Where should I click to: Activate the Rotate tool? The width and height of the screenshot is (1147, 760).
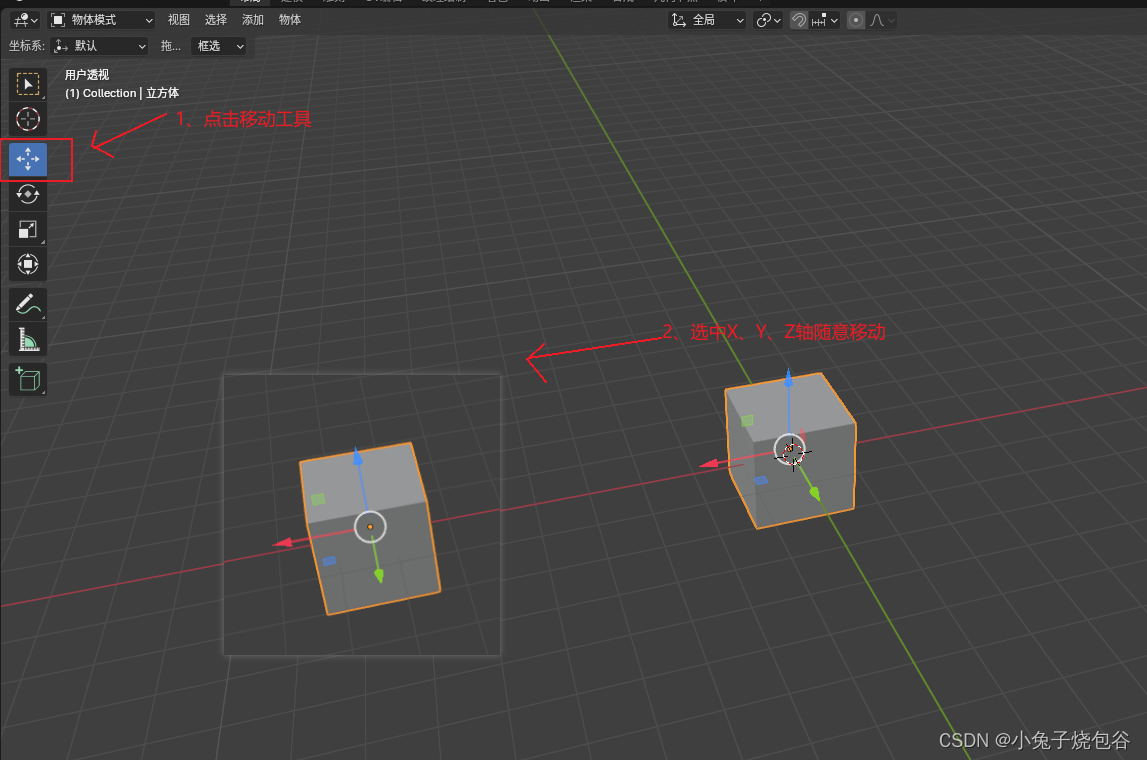coord(28,195)
